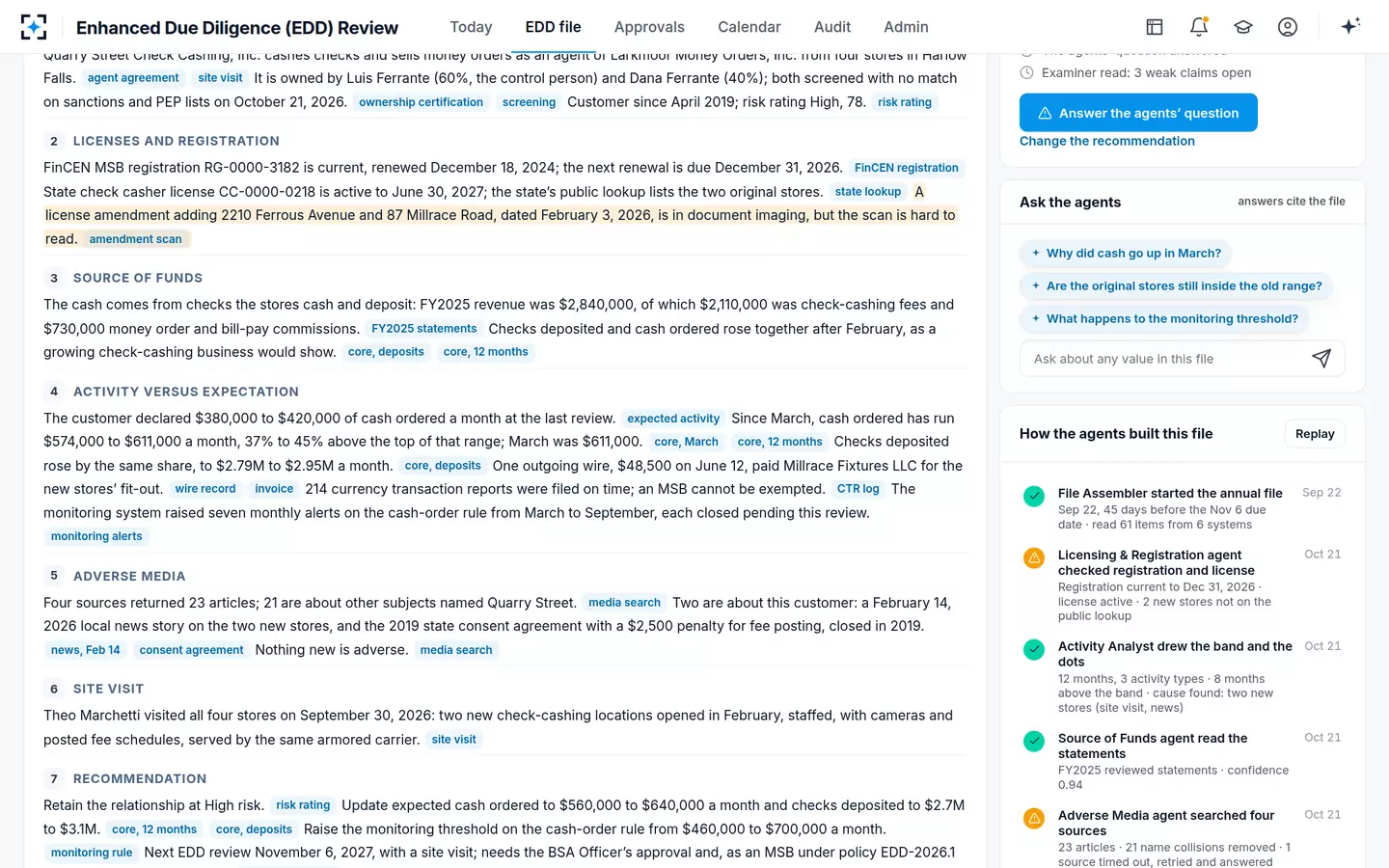Open the amendment scan source chip
The image size is (1389, 868).
pos(135,239)
